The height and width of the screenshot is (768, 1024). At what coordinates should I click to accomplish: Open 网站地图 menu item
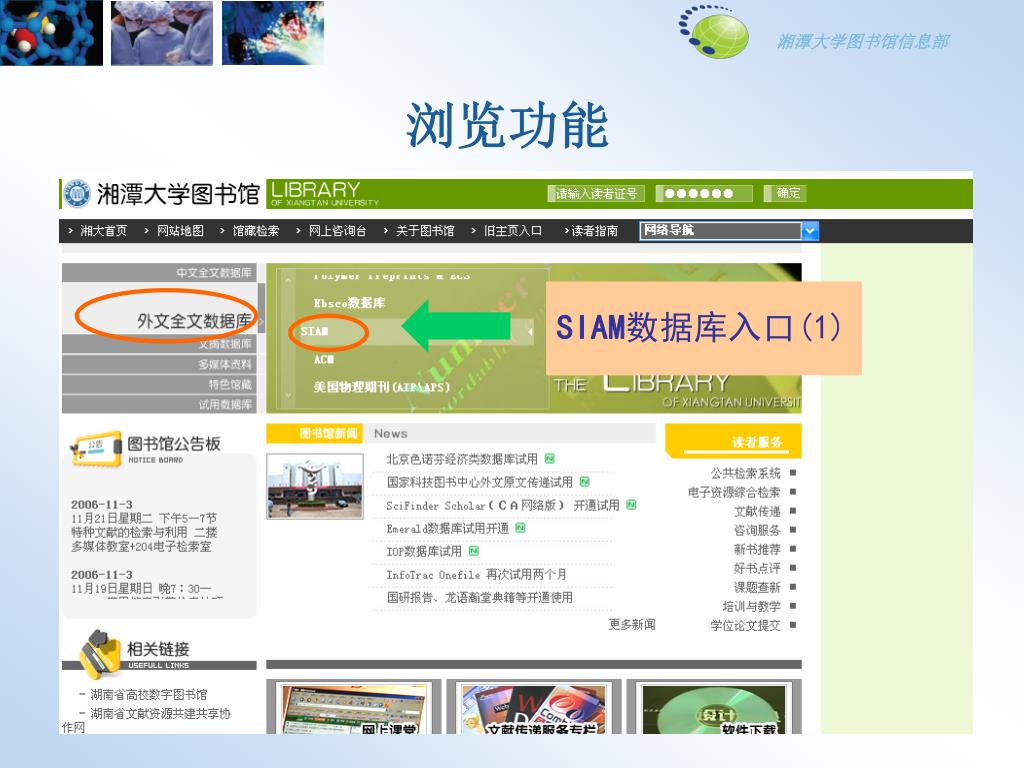(x=180, y=231)
